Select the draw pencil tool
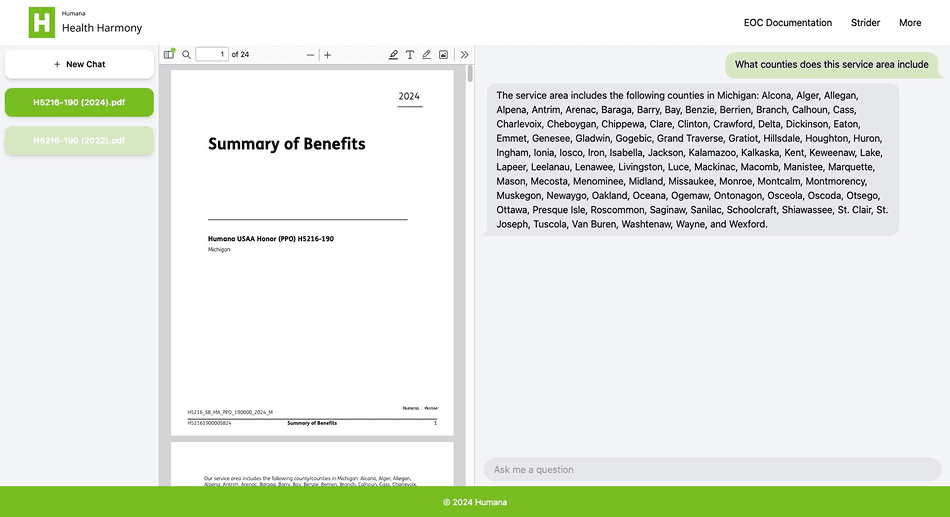950x517 pixels. tap(427, 55)
